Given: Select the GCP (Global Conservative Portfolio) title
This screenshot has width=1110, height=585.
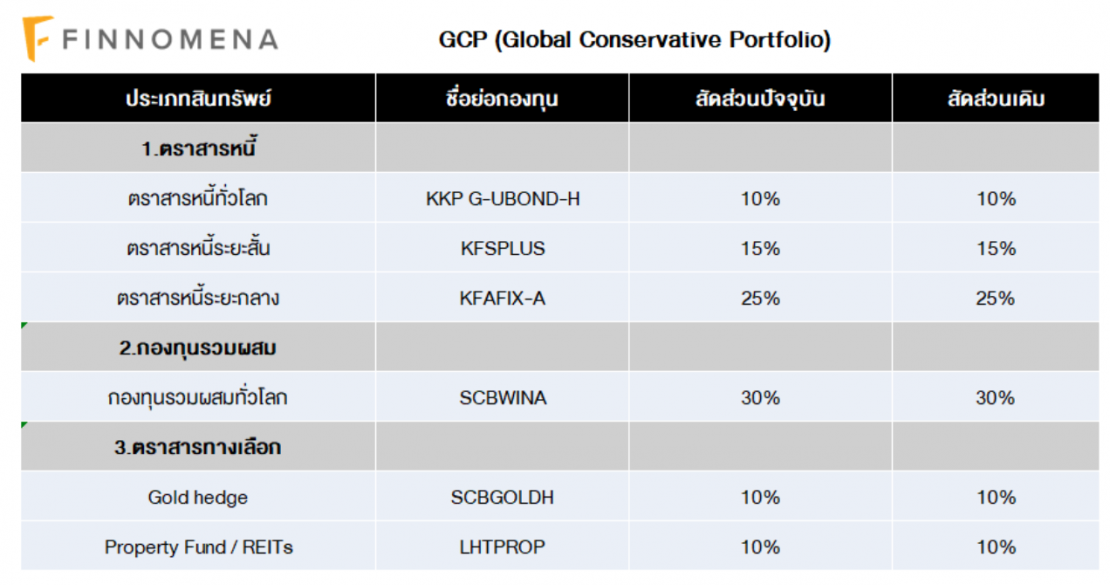Looking at the screenshot, I should 634,40.
